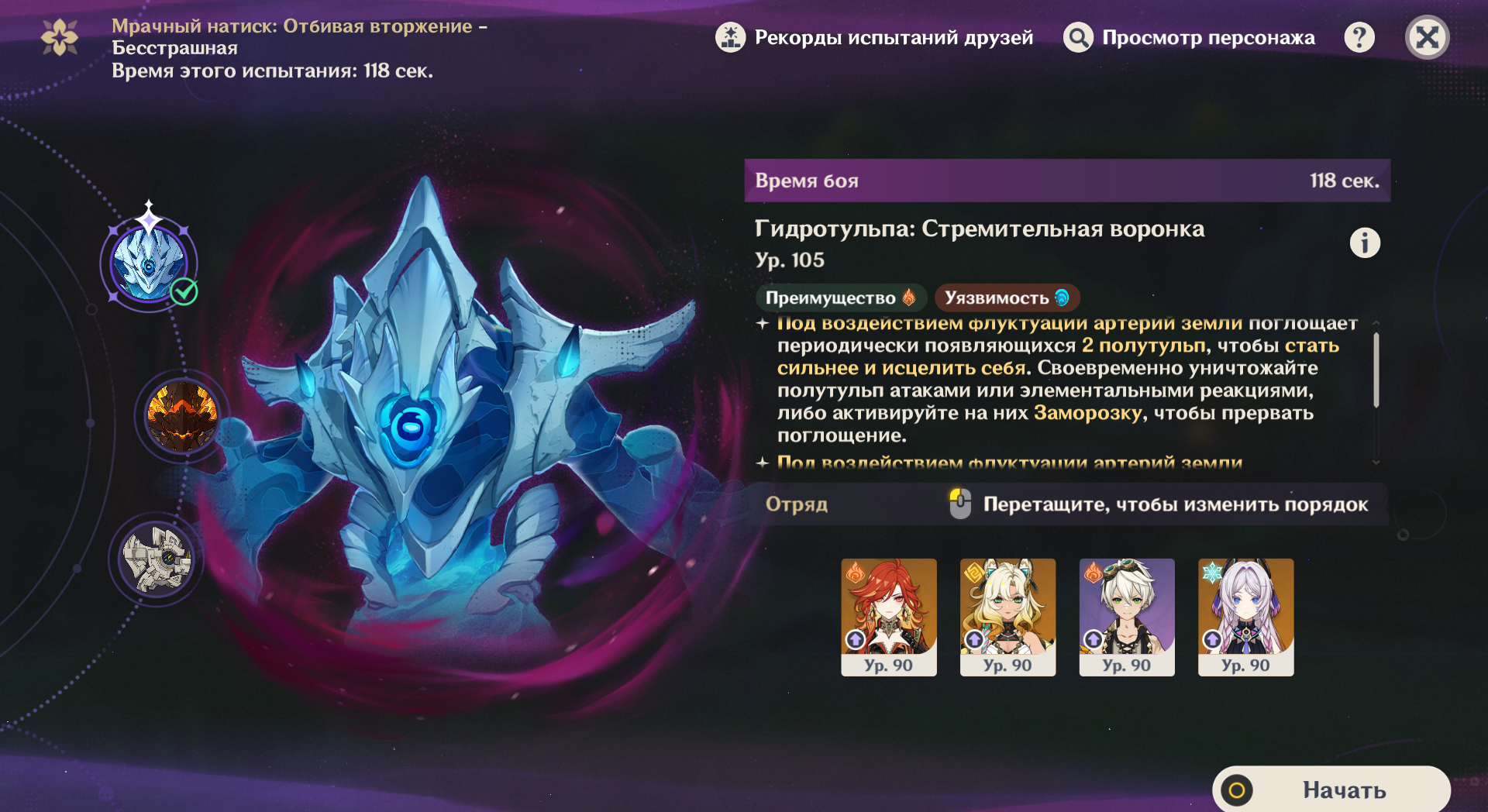This screenshot has height=812, width=1488.
Task: Click the Преимущество Pyro tag
Action: click(840, 298)
